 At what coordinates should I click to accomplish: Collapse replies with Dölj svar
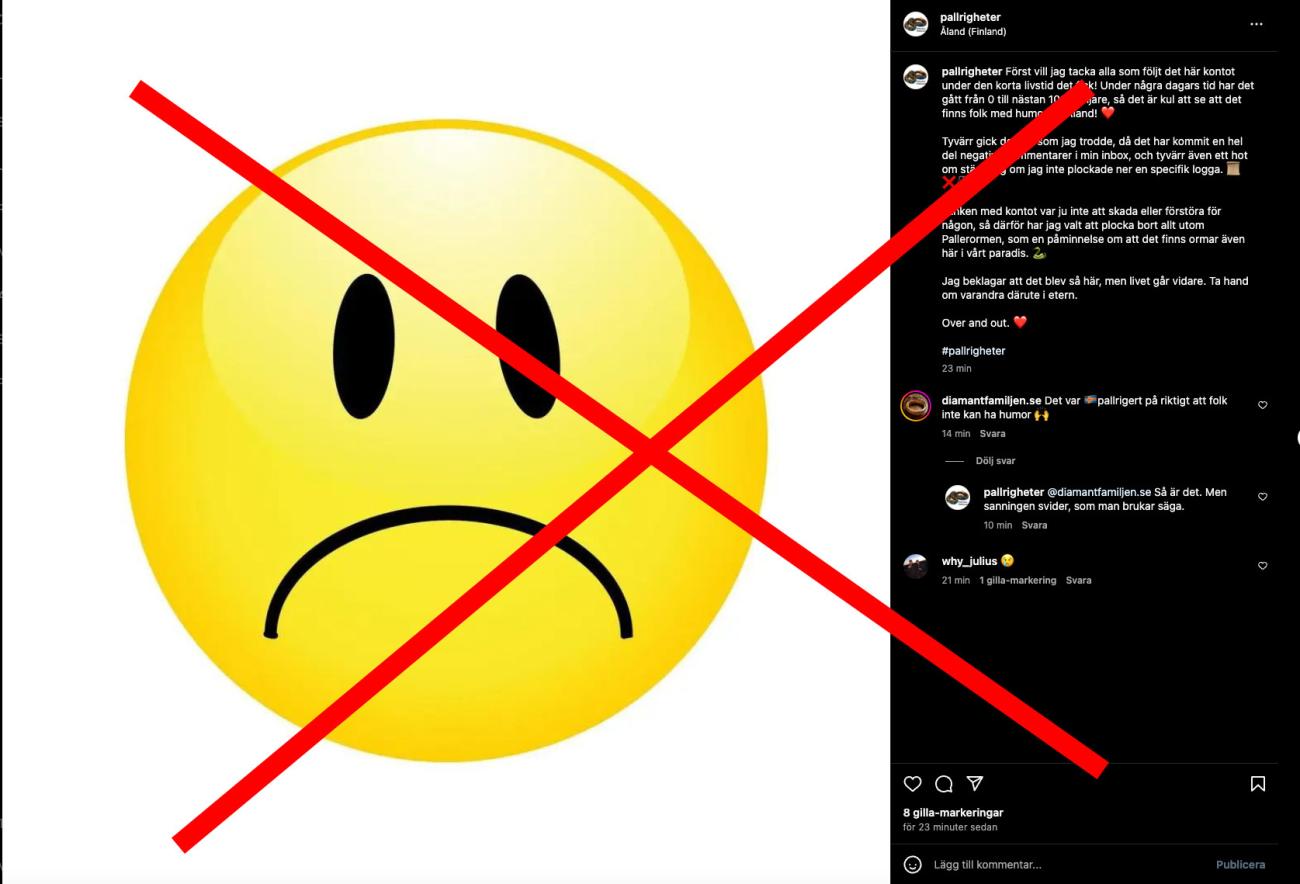[x=995, y=461]
